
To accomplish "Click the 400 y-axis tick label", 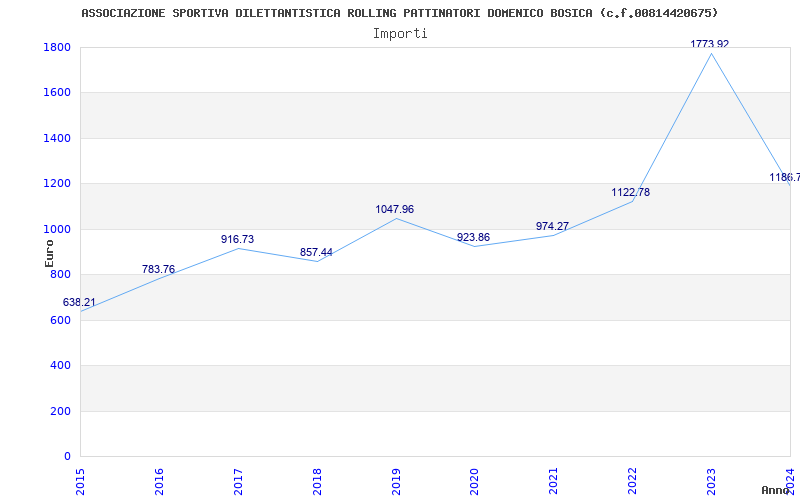I will click(x=60, y=366).
